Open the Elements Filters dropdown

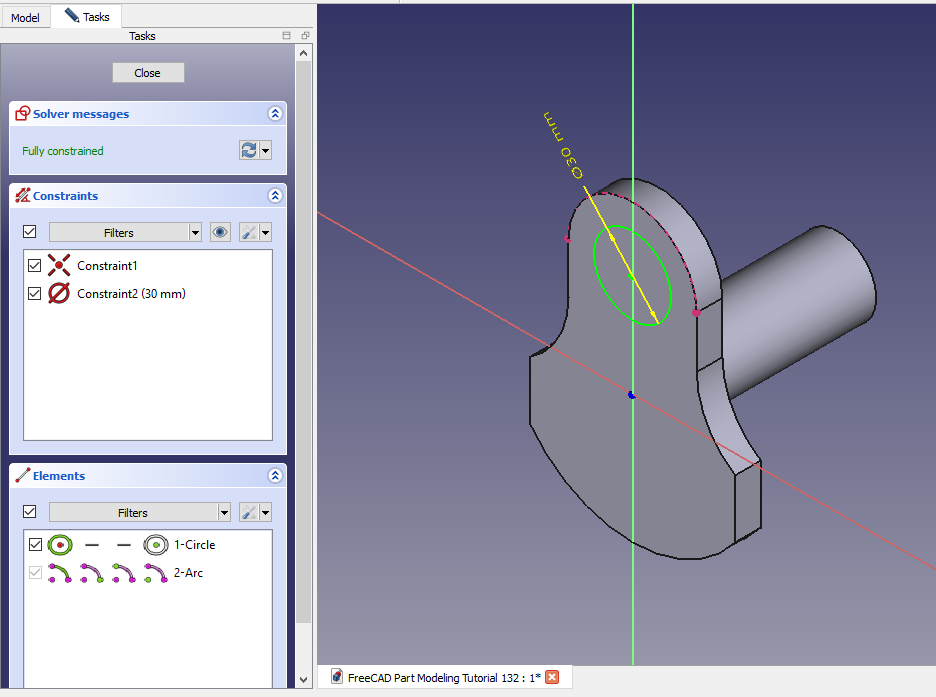pyautogui.click(x=139, y=512)
